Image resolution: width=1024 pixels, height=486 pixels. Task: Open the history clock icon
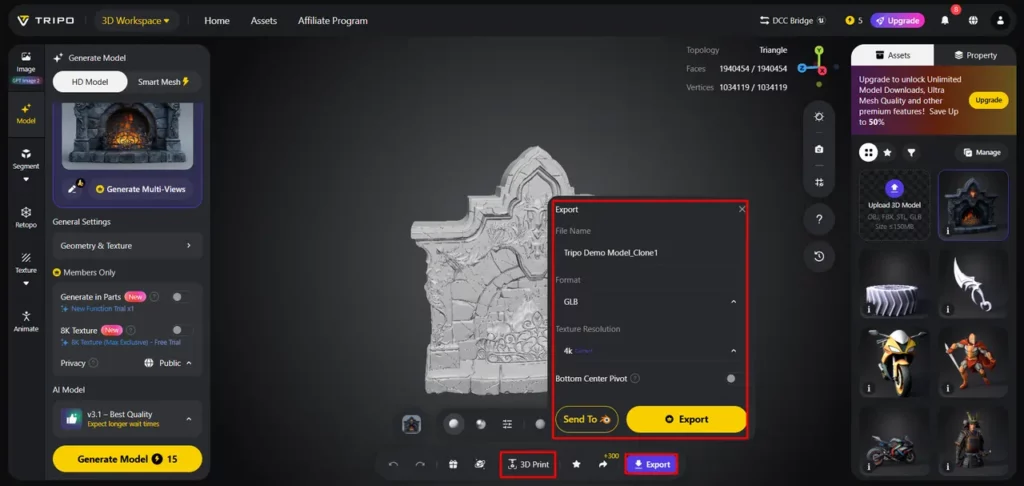[x=819, y=257]
